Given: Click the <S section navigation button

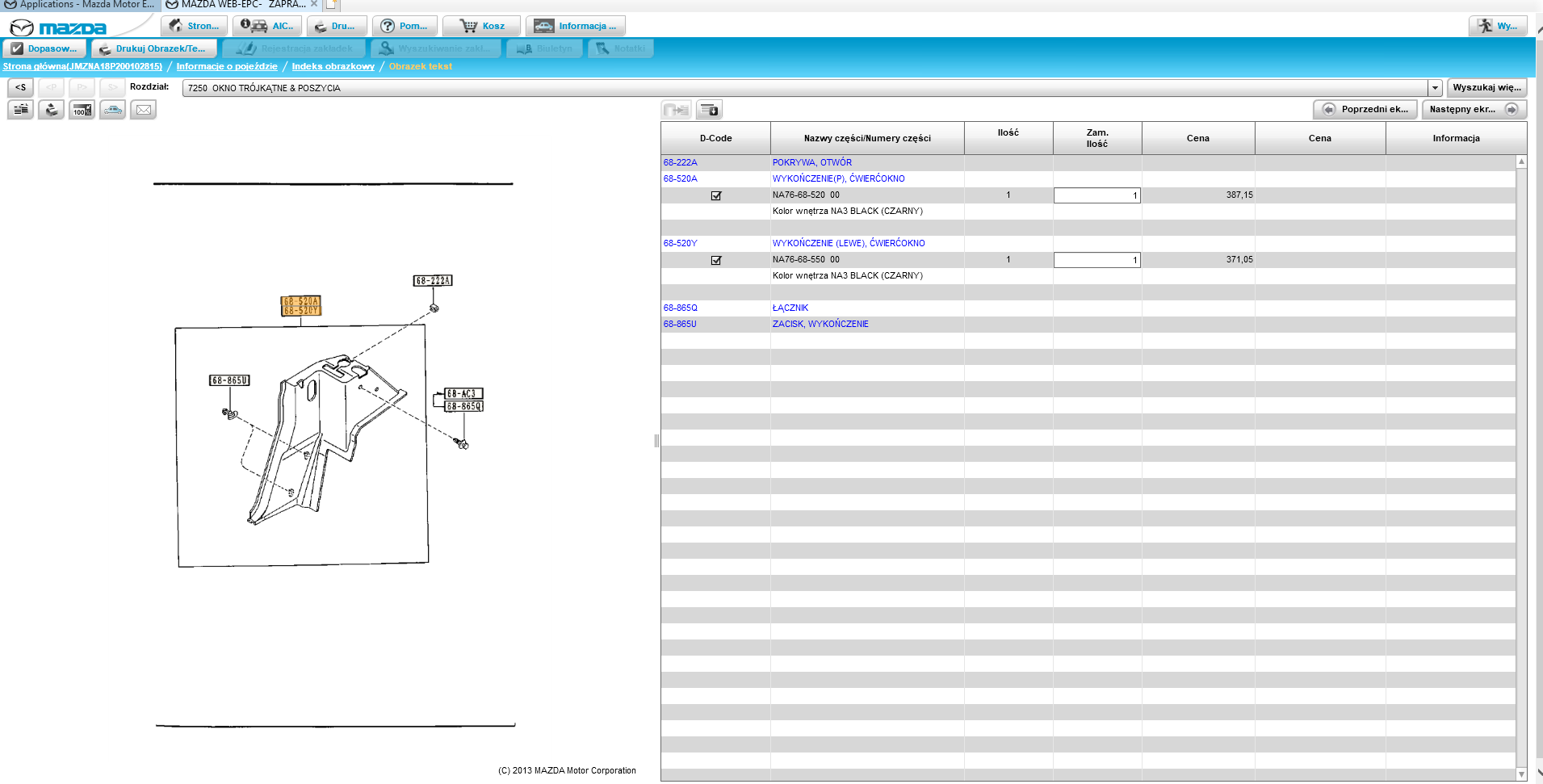Looking at the screenshot, I should click(x=20, y=87).
